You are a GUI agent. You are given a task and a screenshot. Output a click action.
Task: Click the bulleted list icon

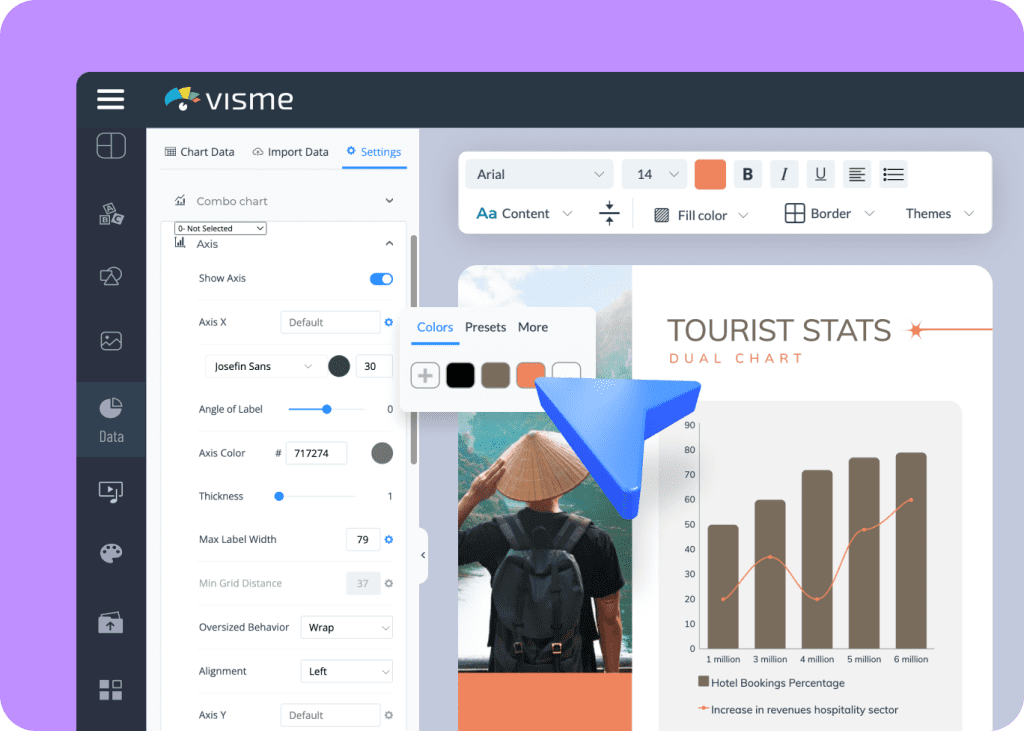(x=893, y=174)
